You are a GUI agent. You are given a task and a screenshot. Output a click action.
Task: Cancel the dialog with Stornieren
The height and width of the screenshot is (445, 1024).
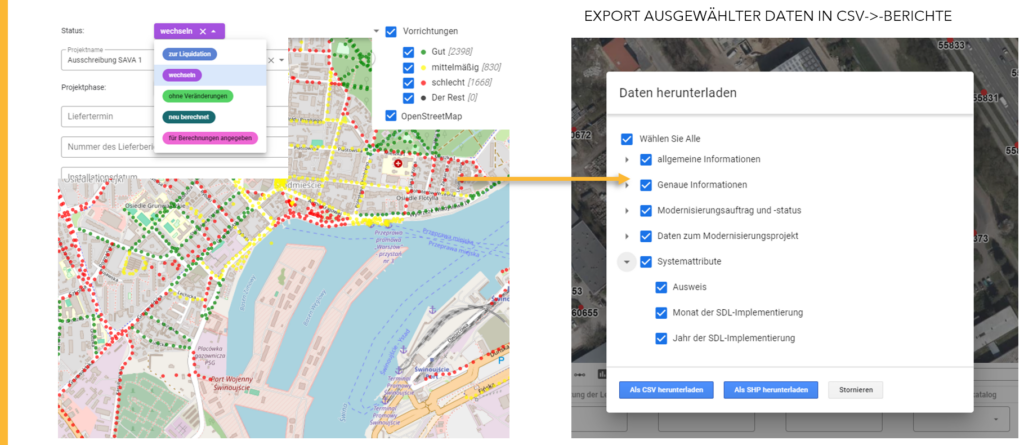click(855, 390)
